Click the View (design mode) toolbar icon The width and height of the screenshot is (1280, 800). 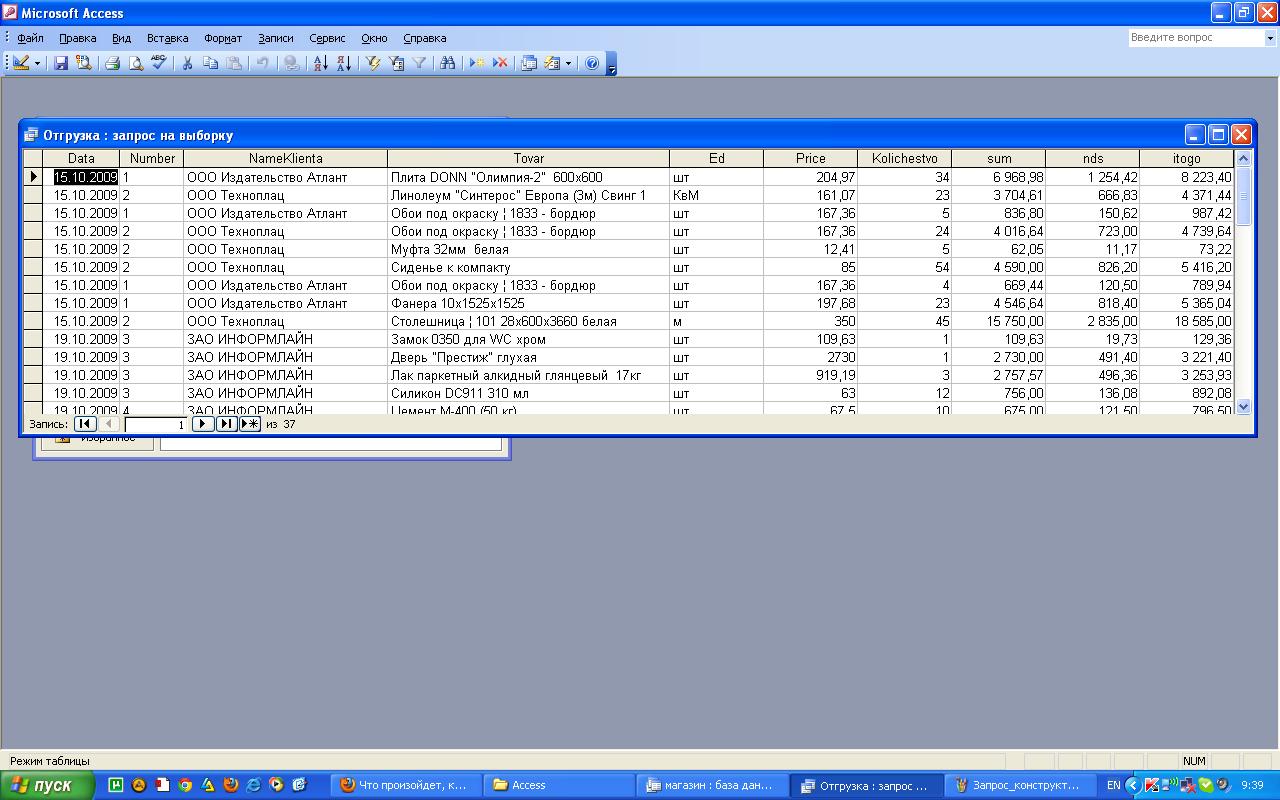click(x=21, y=62)
